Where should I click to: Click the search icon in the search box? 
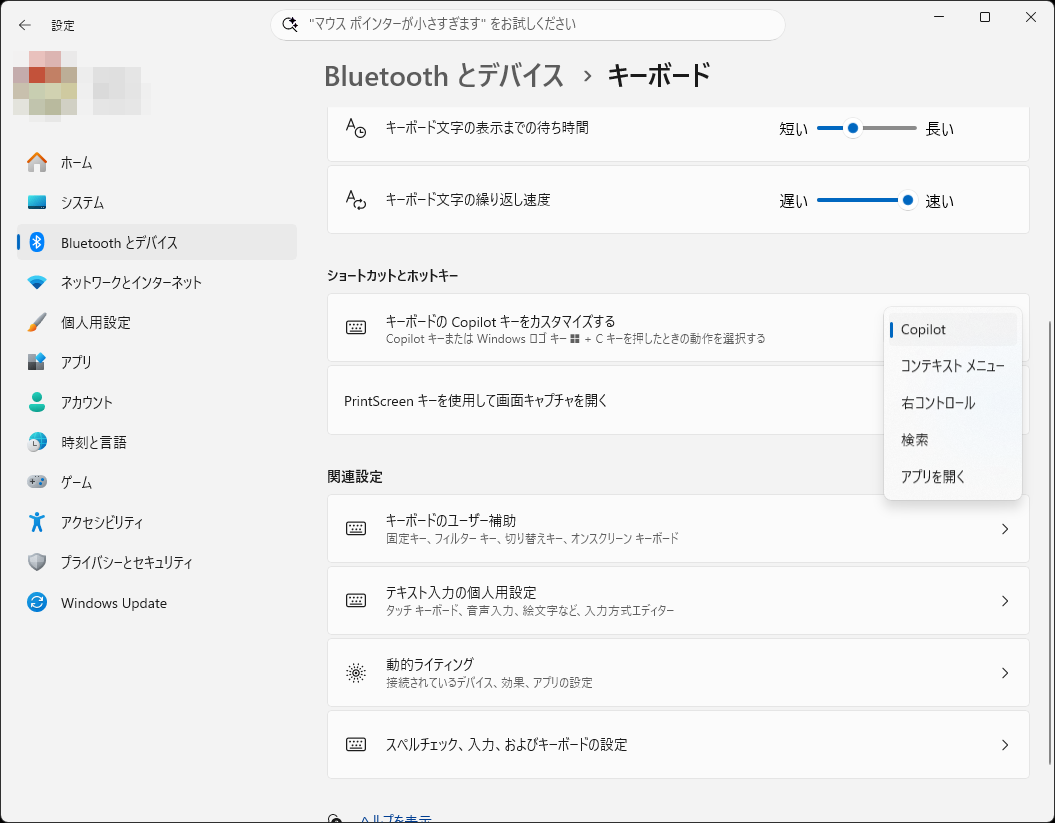(x=290, y=25)
